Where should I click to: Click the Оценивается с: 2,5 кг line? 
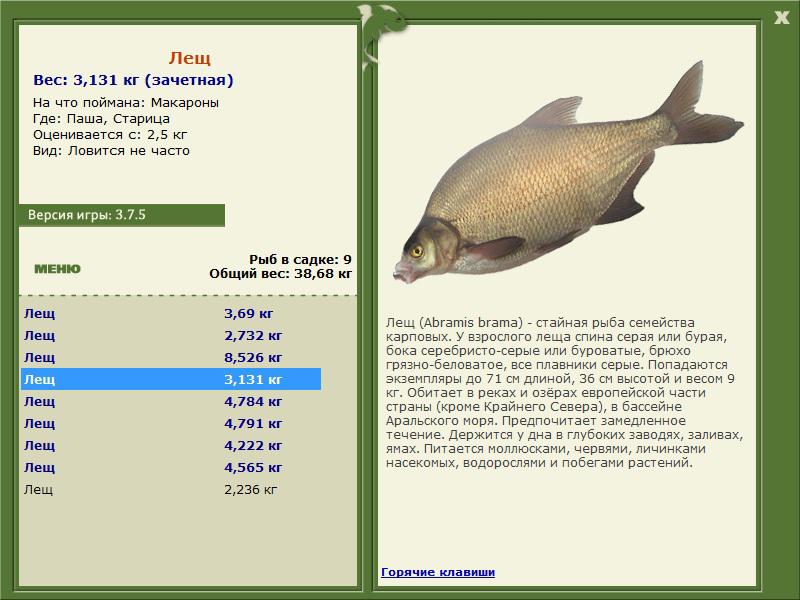(x=110, y=135)
